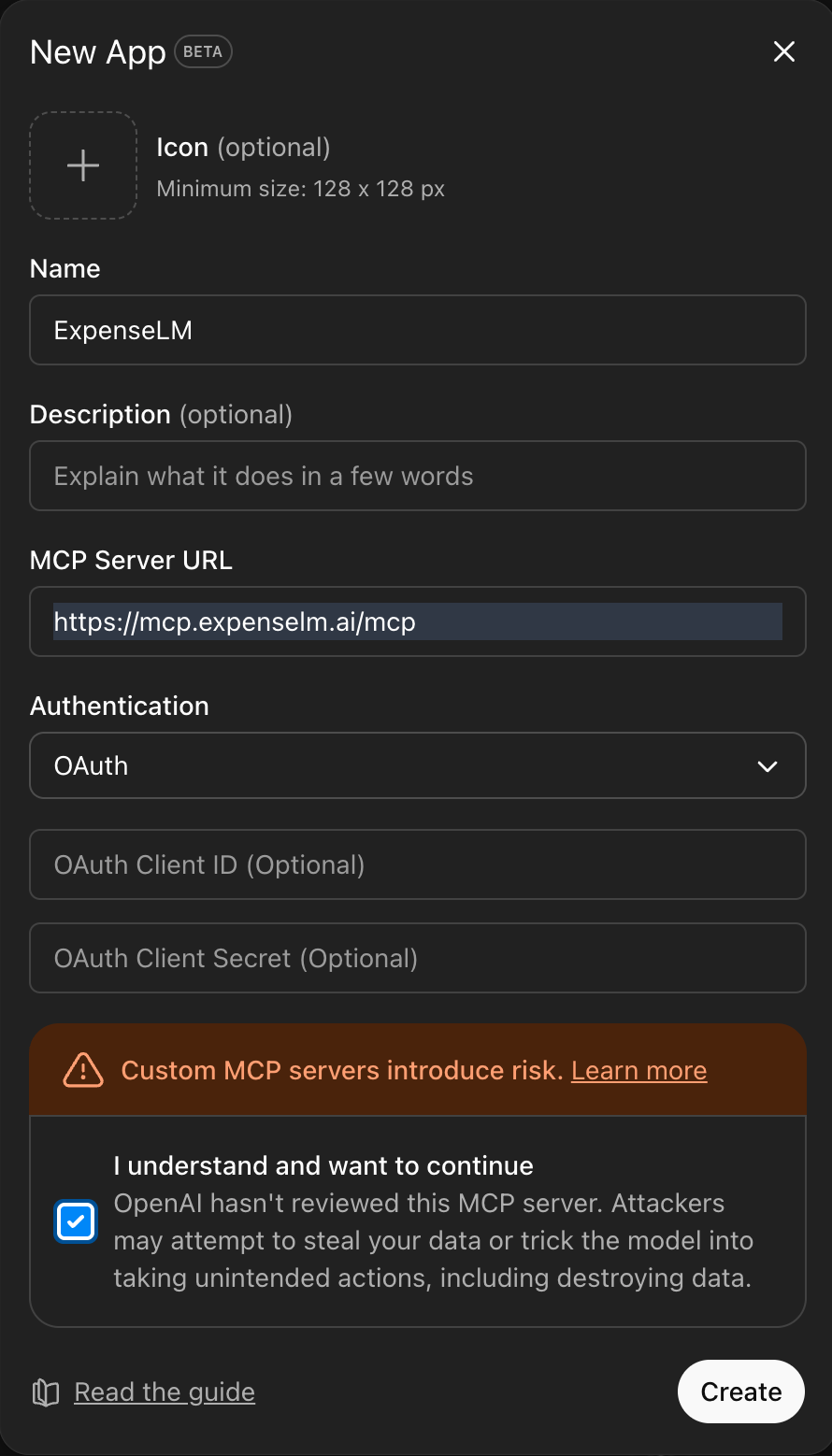Uncheck the I understand and want to continue checkbox
Screen dimensions: 832x1456
[x=76, y=1221]
